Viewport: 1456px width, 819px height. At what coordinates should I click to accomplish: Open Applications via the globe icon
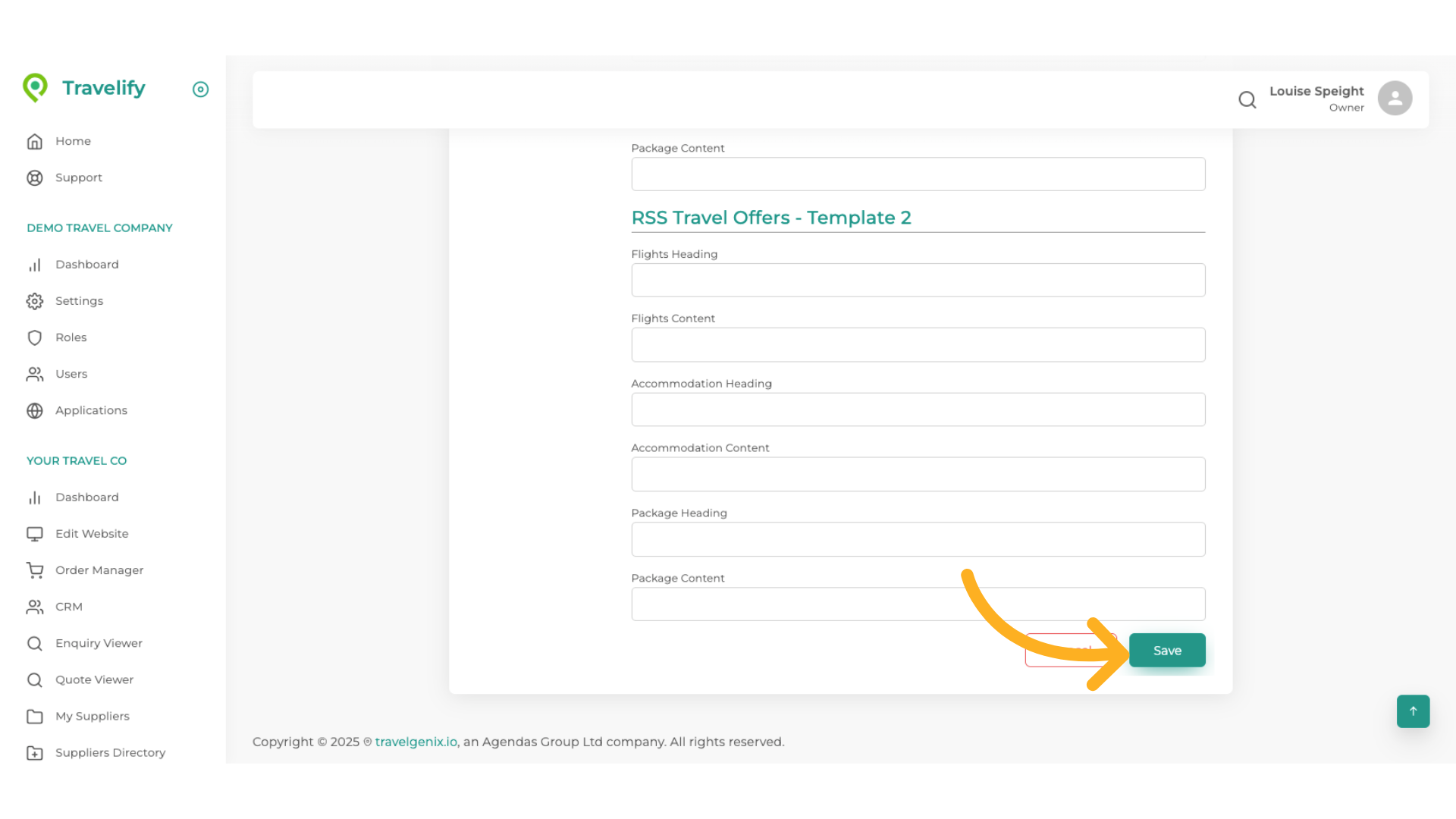click(35, 410)
